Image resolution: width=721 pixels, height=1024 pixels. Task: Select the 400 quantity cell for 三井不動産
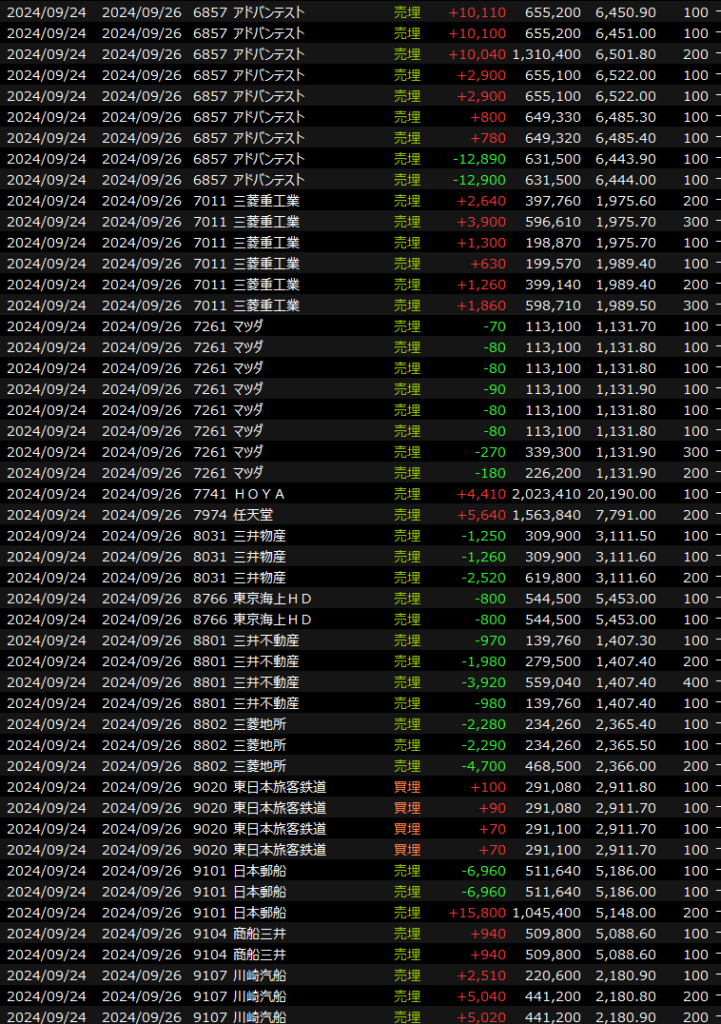[695, 682]
